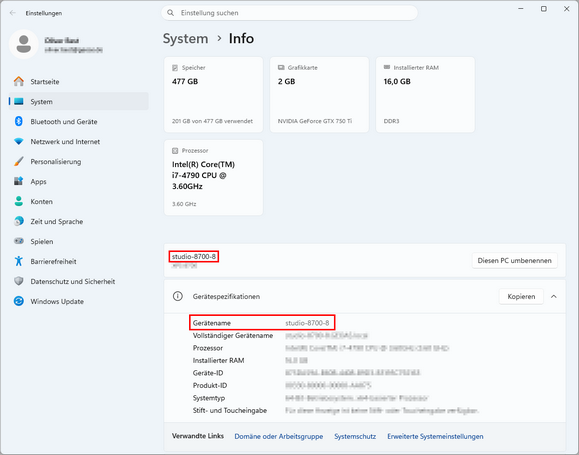Image resolution: width=579 pixels, height=455 pixels.
Task: Click Diesen PC umbenennen button
Action: click(x=514, y=260)
